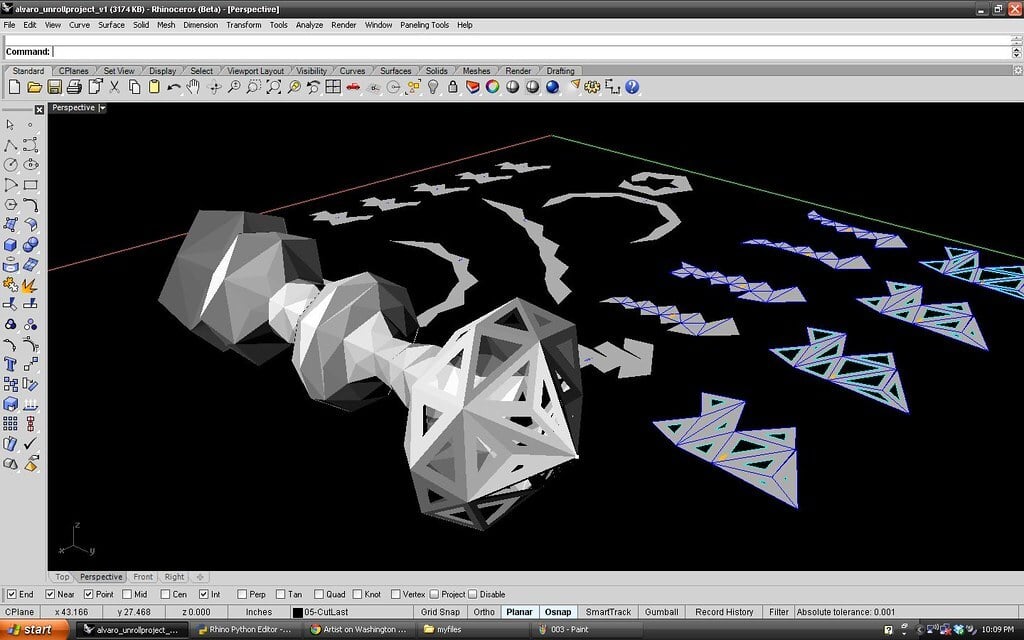Select the arrow selection tool

click(9, 126)
